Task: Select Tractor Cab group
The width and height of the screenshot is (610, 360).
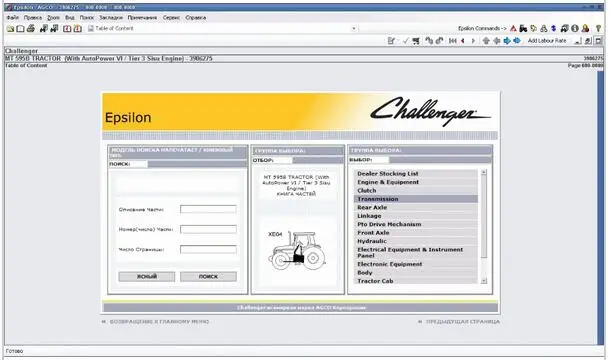Action: (415, 281)
